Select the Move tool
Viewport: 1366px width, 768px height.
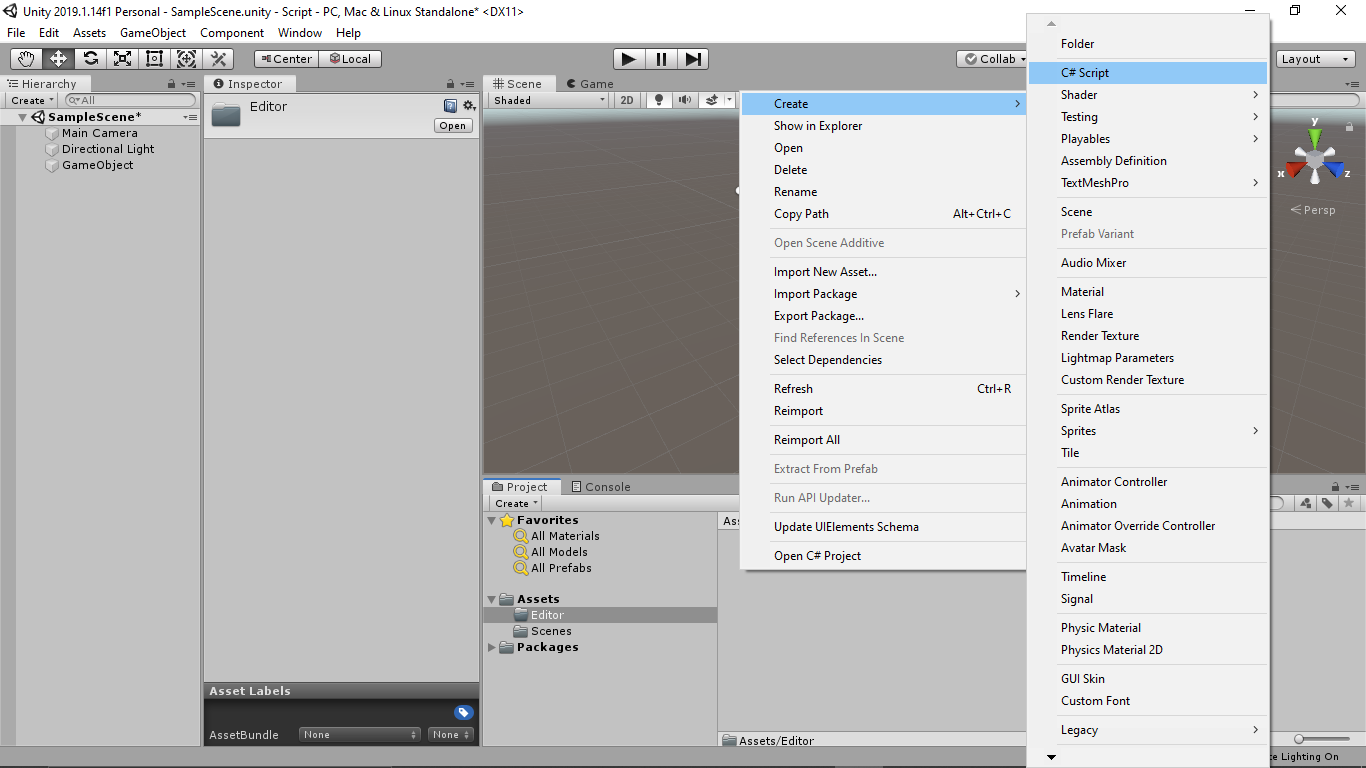[x=58, y=59]
